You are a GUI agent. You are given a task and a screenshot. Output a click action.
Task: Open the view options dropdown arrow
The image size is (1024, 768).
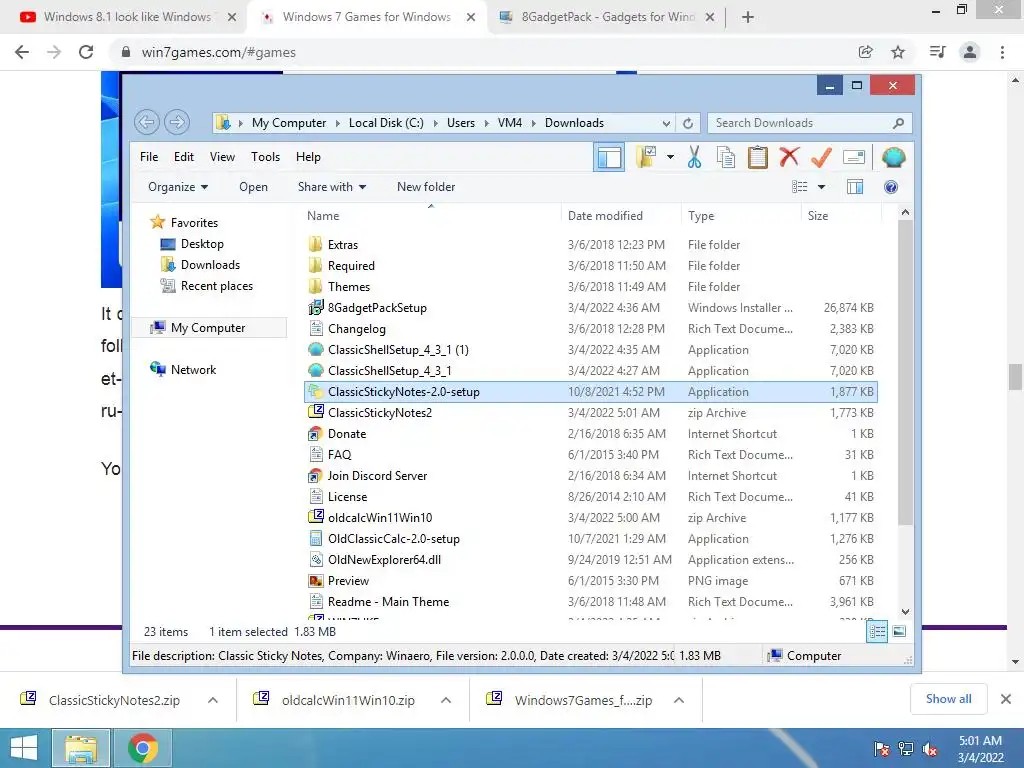(x=822, y=187)
